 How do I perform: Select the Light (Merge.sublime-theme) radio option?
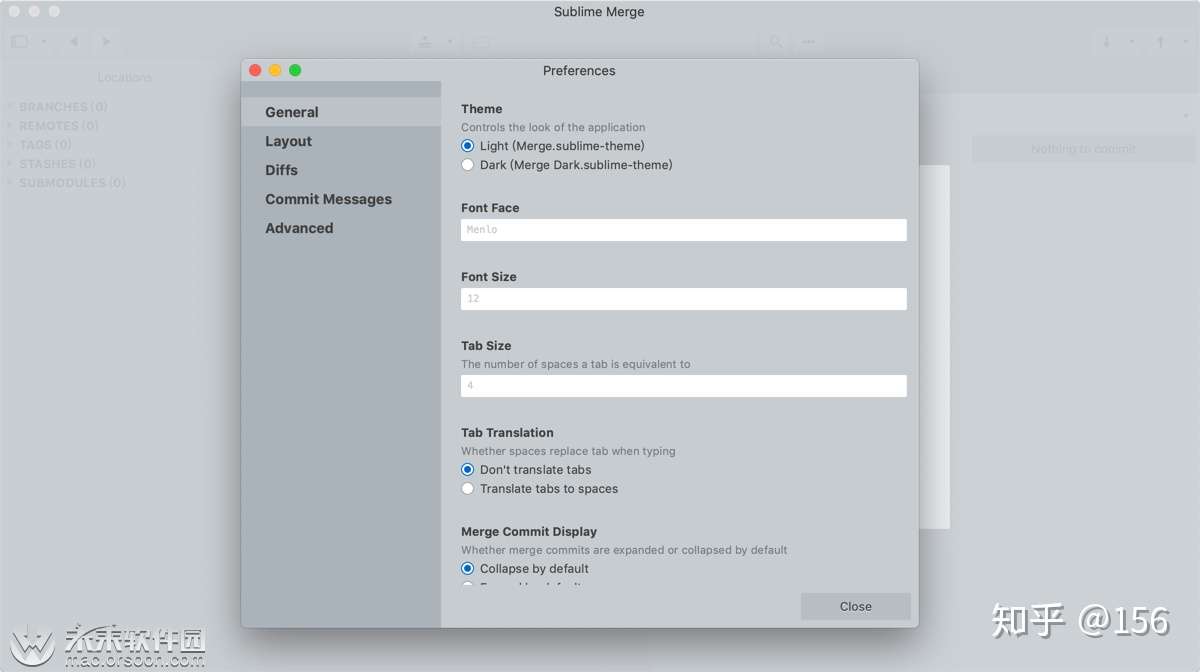pyautogui.click(x=468, y=146)
